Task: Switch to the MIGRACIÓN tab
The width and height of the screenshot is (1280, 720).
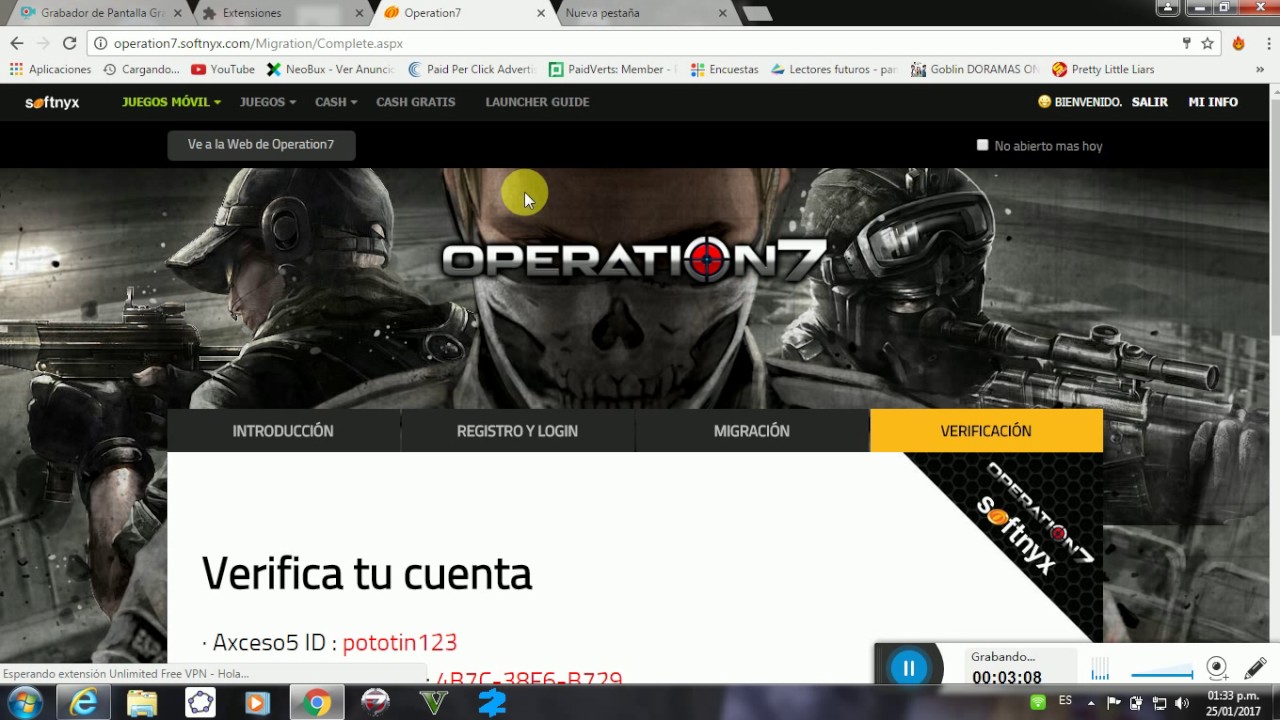Action: pos(752,431)
